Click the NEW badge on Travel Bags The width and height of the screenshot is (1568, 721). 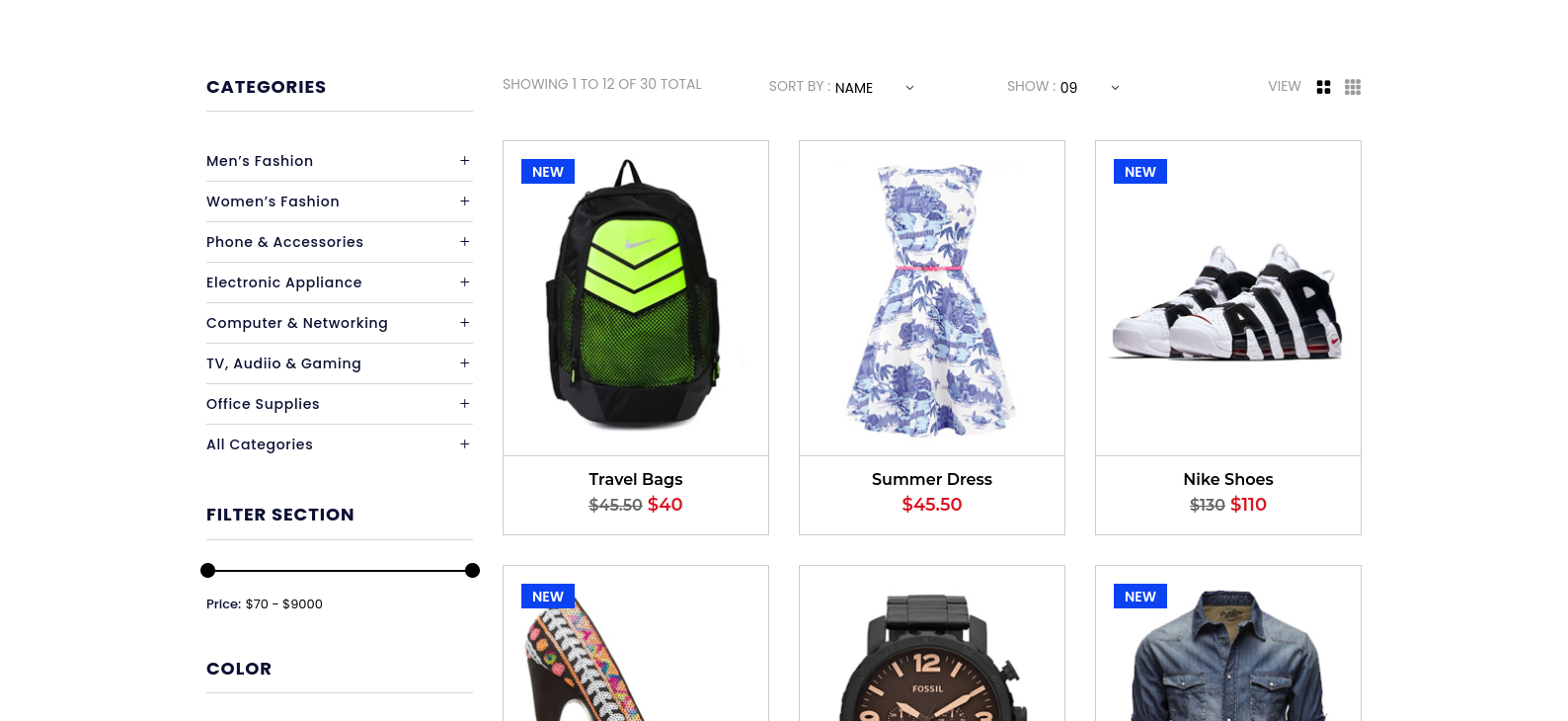548,172
